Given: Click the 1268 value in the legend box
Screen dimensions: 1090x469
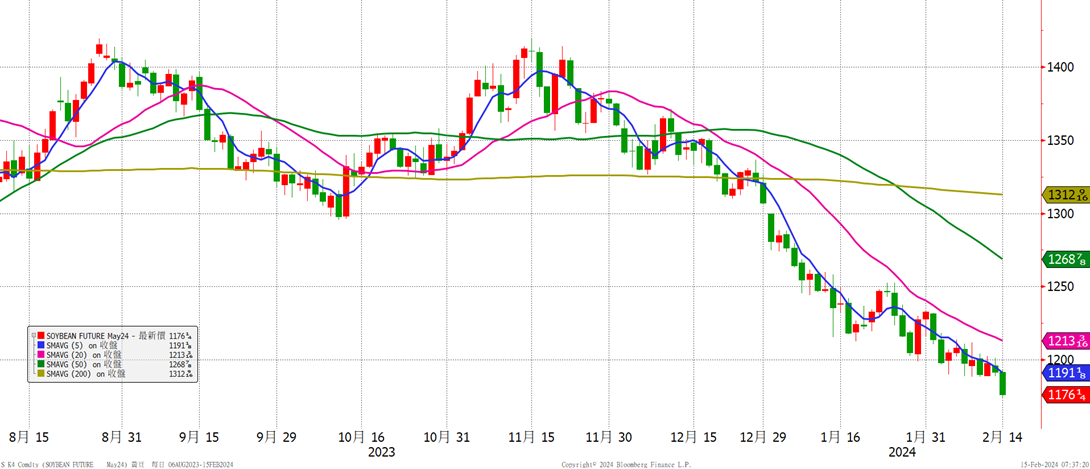Looking at the screenshot, I should 180,364.
